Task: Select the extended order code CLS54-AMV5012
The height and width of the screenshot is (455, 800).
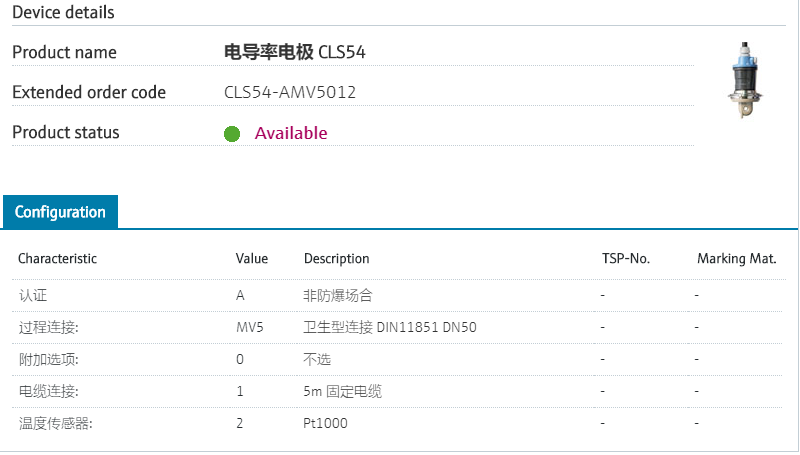Action: click(x=290, y=93)
